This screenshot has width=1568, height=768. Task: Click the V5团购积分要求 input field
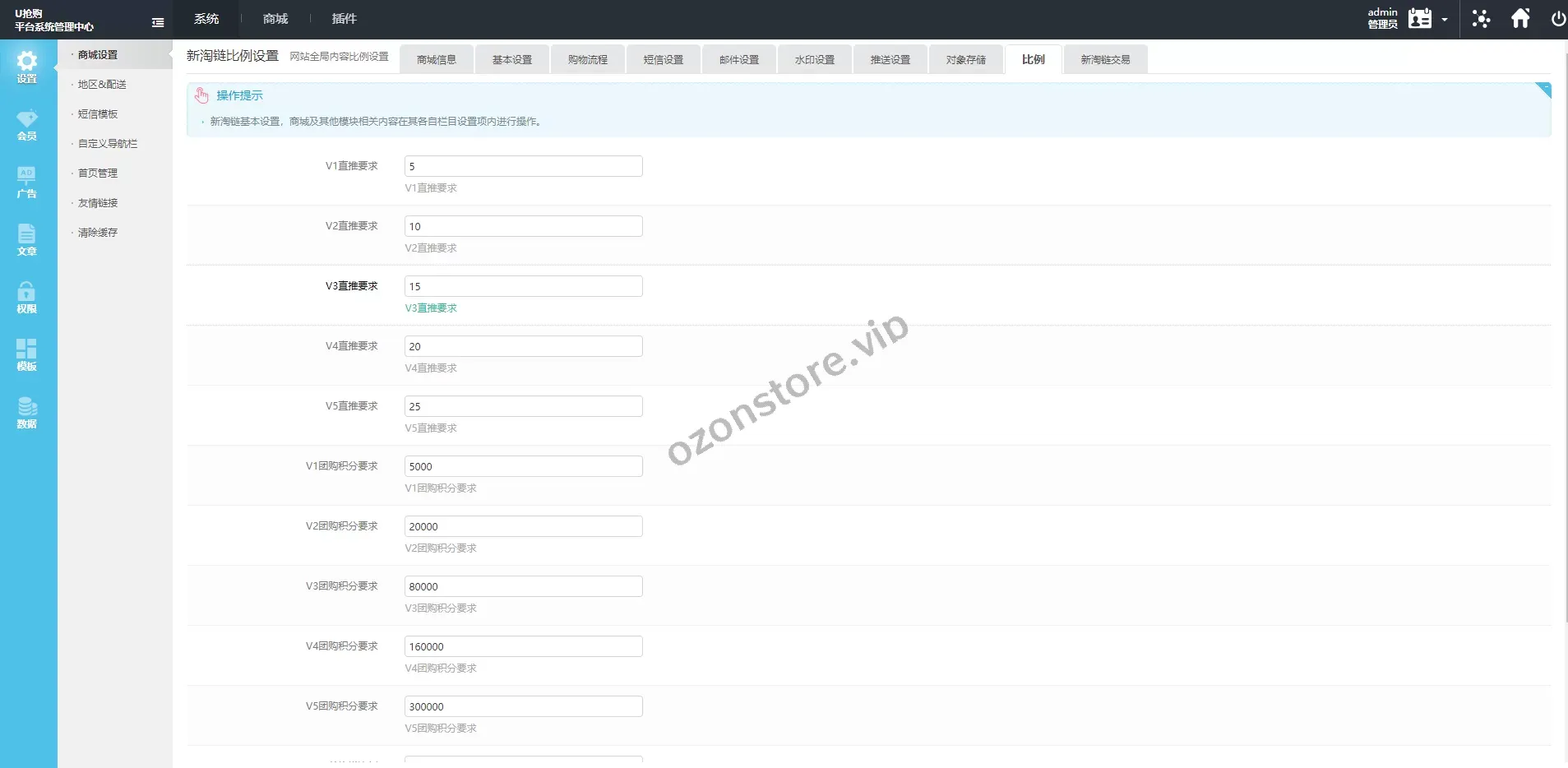point(523,706)
